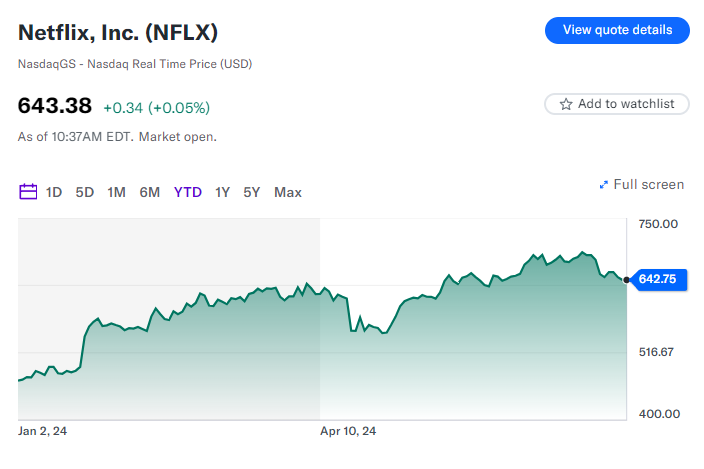Show the 1Y chart range
704x469 pixels.
222,192
